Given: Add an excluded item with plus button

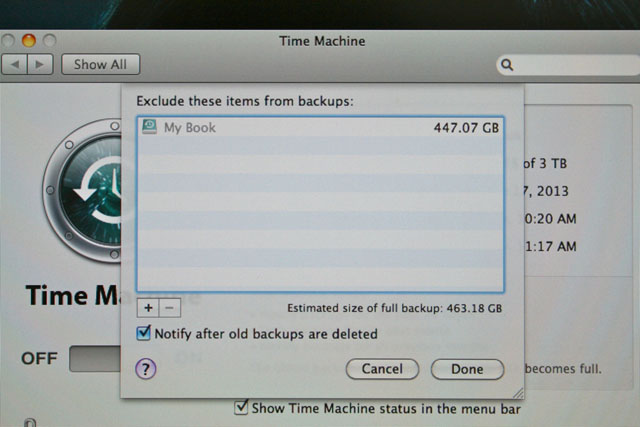Looking at the screenshot, I should point(148,308).
